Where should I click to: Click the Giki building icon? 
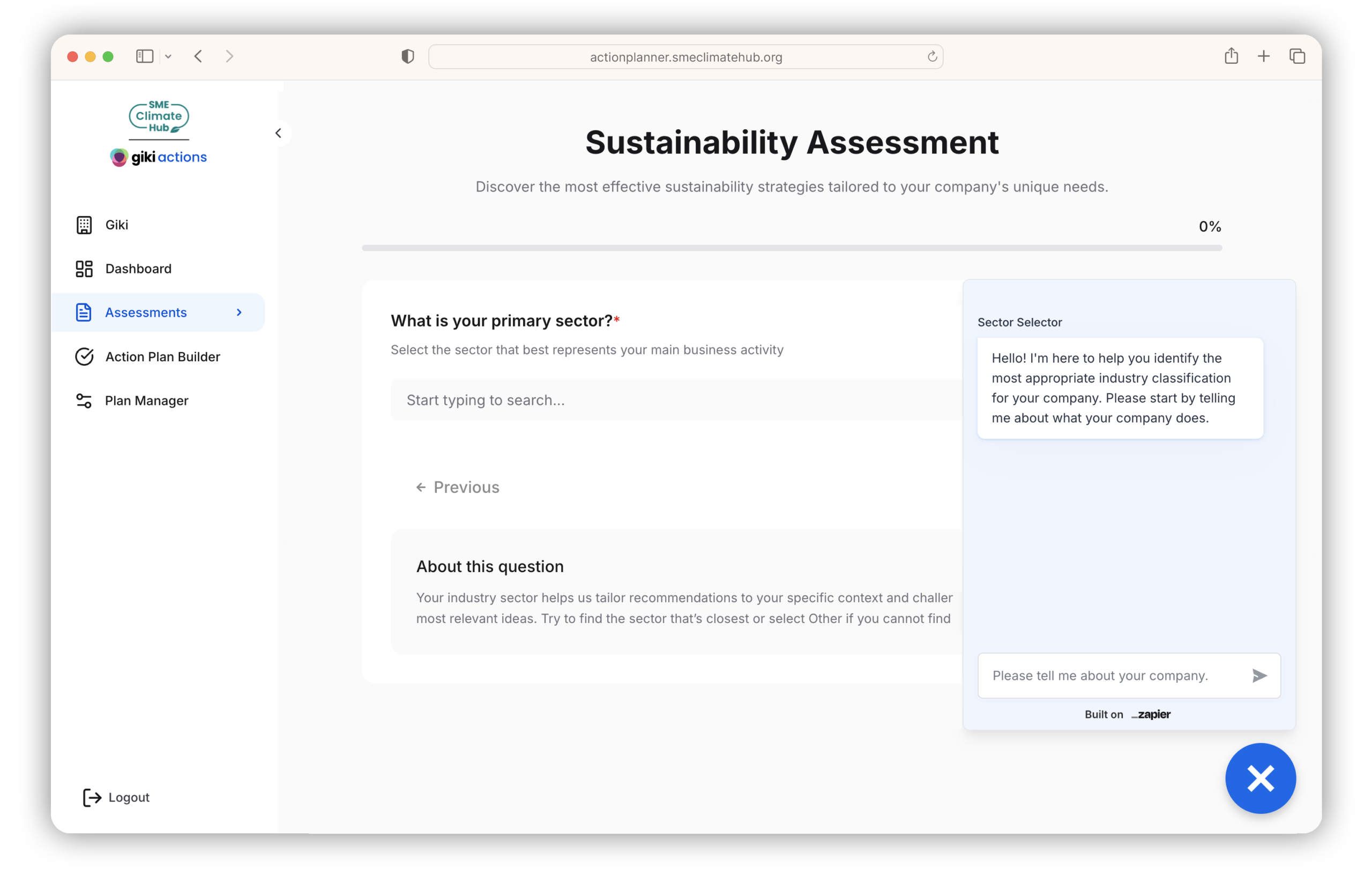tap(84, 225)
